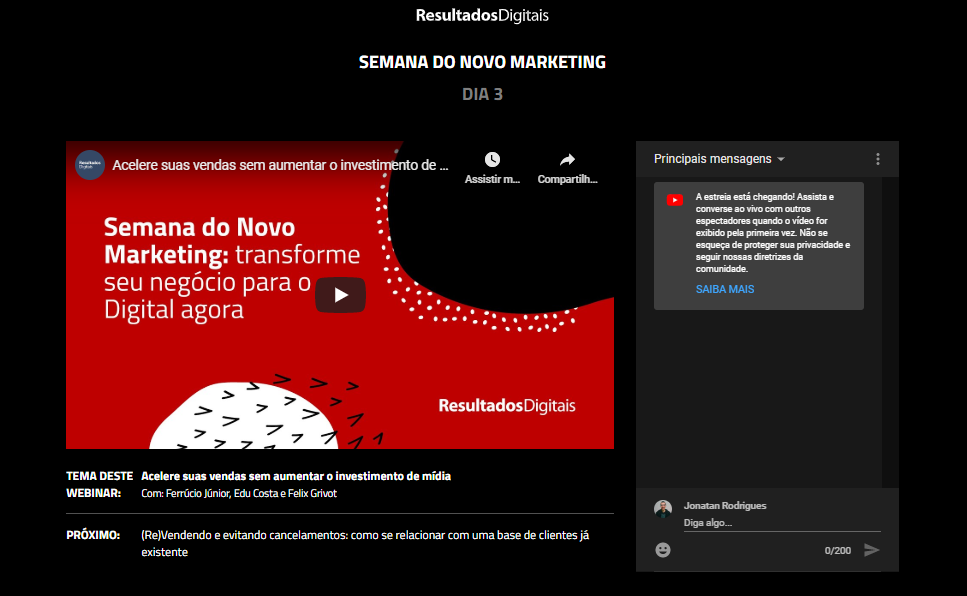Click the SAIBA MAIS link
The image size is (967, 596).
[725, 289]
